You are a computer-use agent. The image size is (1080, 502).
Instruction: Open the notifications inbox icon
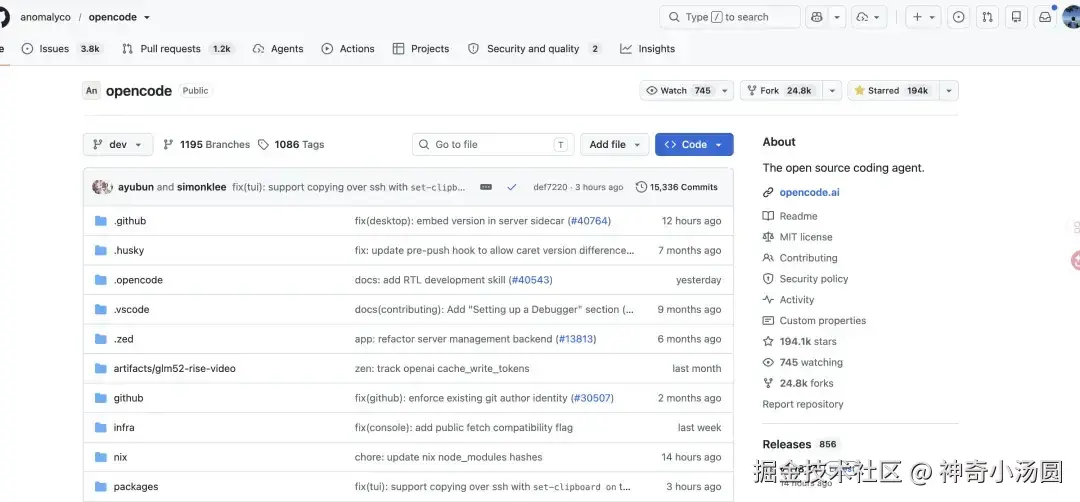pos(1045,17)
